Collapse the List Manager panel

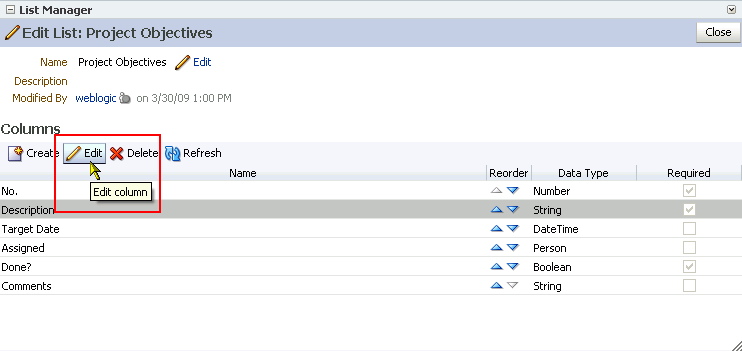coord(10,10)
